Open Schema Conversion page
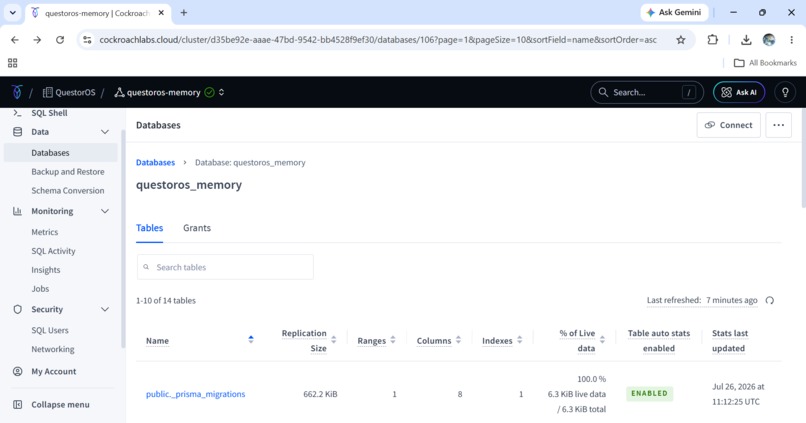Image resolution: width=806 pixels, height=423 pixels. click(67, 191)
